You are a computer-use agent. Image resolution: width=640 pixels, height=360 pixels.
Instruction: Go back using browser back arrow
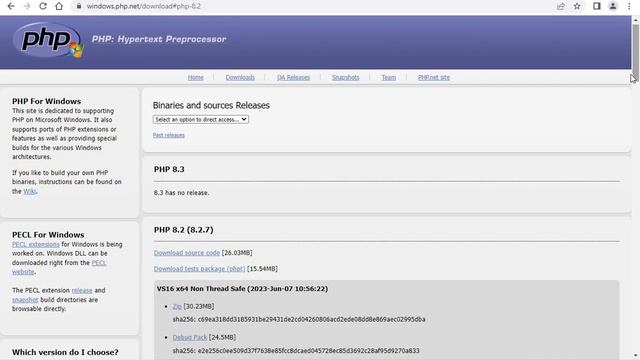click(x=11, y=6)
